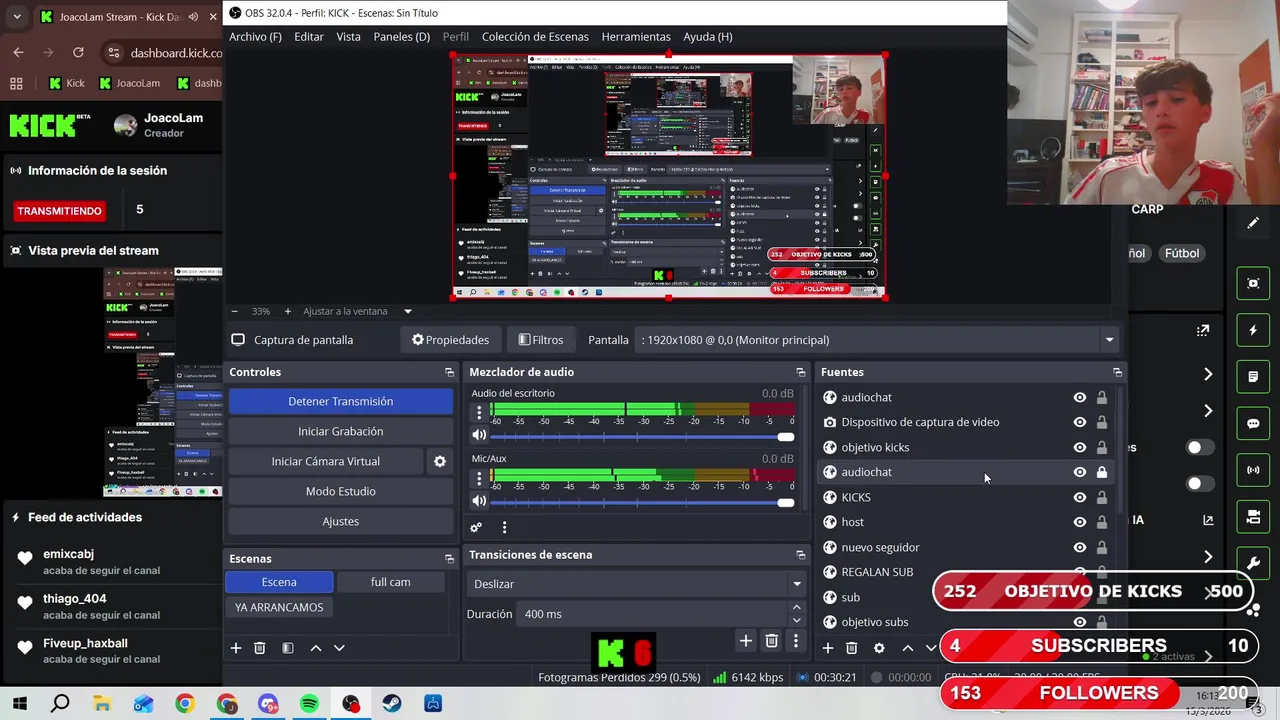Open Steam from the Windows taskbar
This screenshot has height=720, width=1280.
pyautogui.click(x=392, y=704)
